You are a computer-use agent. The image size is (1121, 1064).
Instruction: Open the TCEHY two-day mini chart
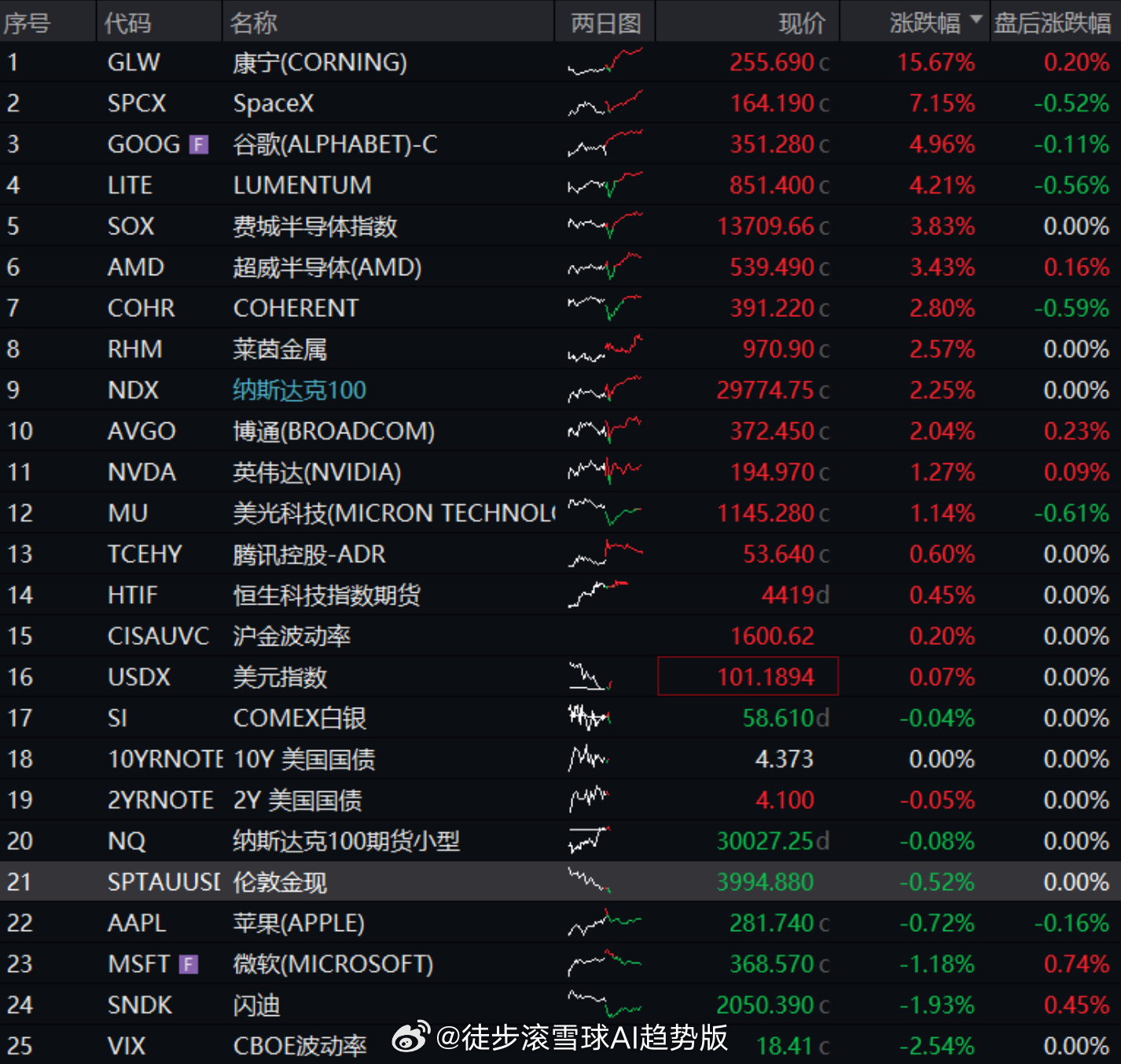pyautogui.click(x=605, y=554)
